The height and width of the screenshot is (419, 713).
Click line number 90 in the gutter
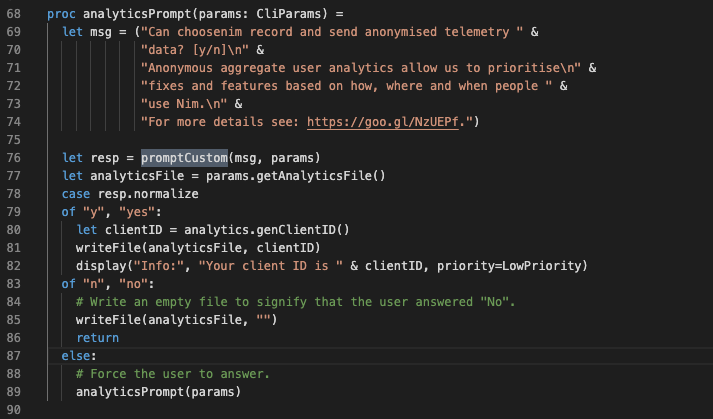pyautogui.click(x=14, y=409)
